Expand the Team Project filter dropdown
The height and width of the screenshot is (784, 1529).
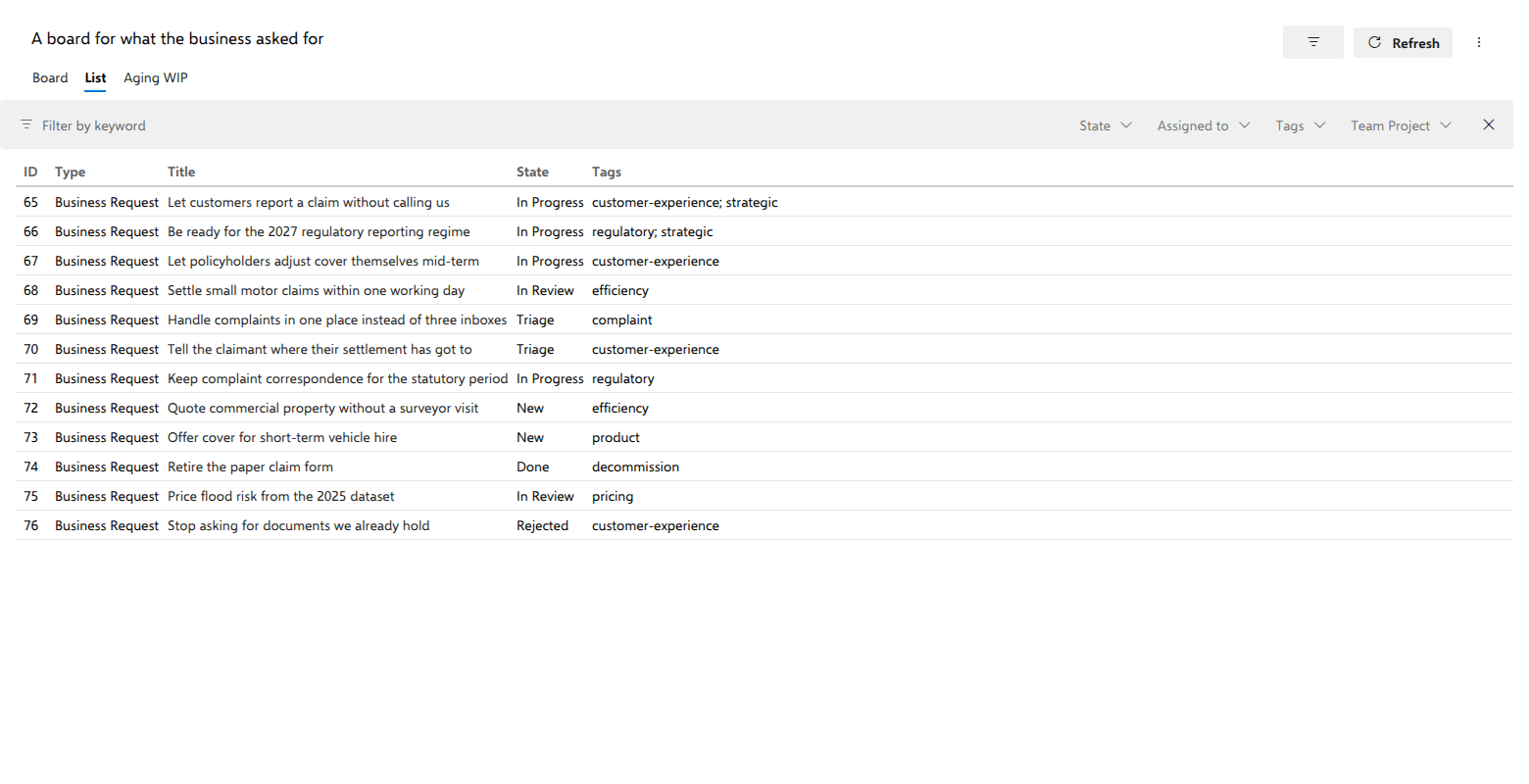1402,125
